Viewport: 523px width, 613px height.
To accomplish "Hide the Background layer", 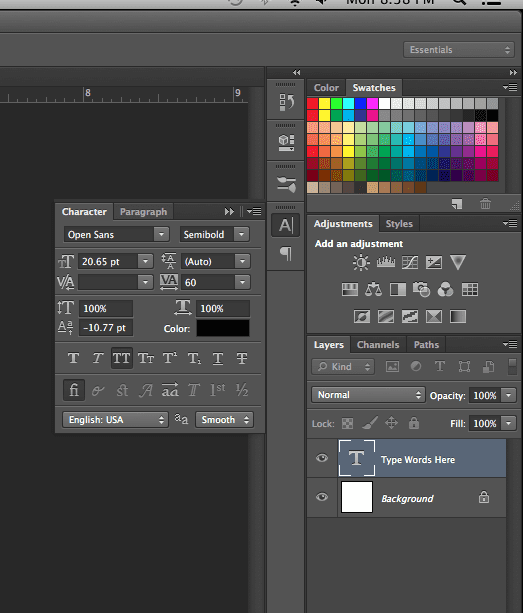I will click(x=322, y=497).
